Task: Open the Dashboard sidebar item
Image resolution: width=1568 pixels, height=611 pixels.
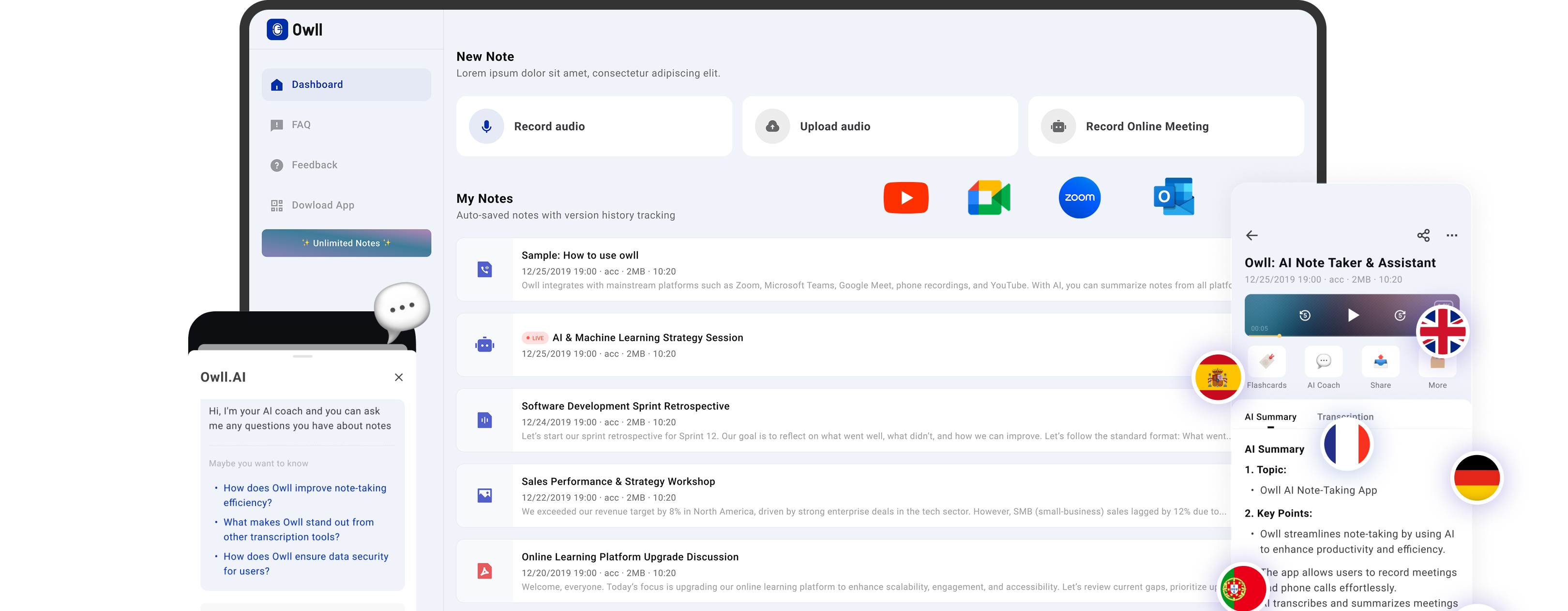Action: [x=347, y=85]
